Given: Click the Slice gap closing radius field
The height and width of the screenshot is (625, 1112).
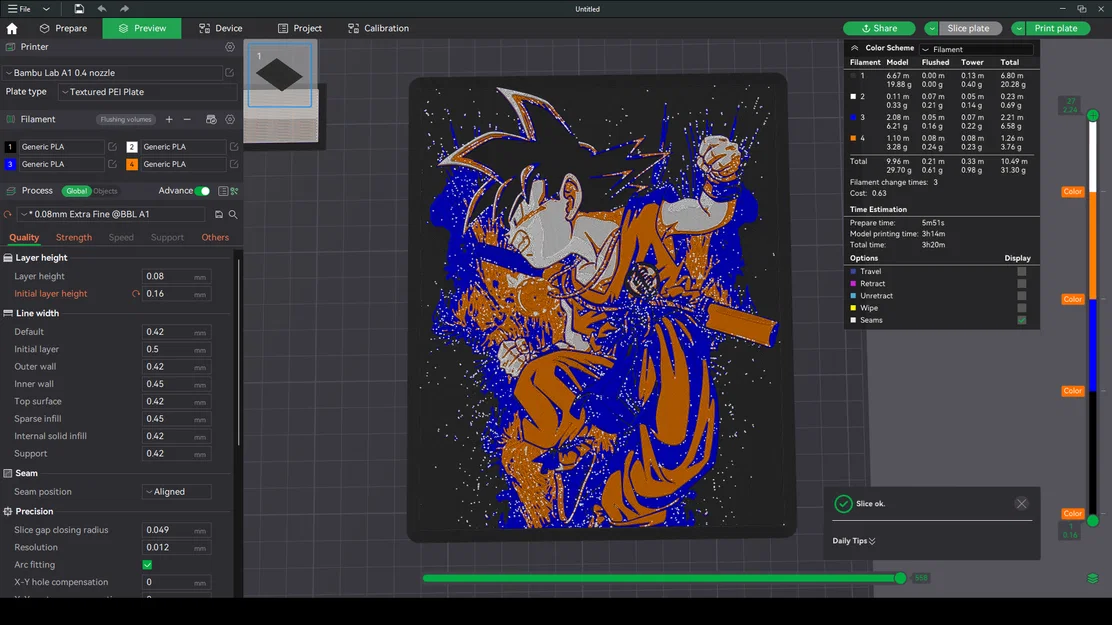Looking at the screenshot, I should (x=176, y=530).
